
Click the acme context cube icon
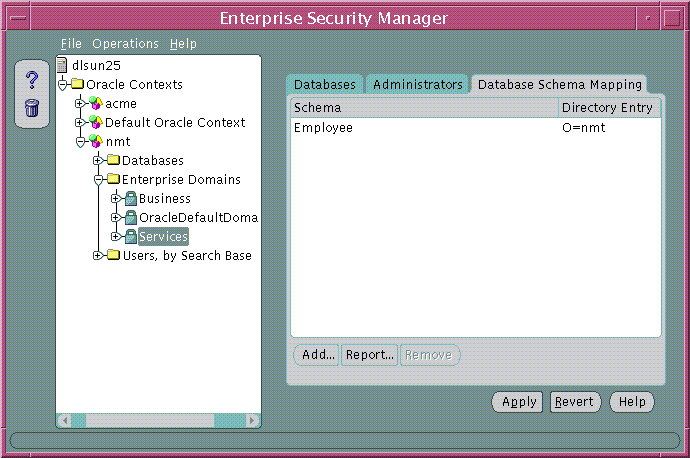(x=95, y=103)
